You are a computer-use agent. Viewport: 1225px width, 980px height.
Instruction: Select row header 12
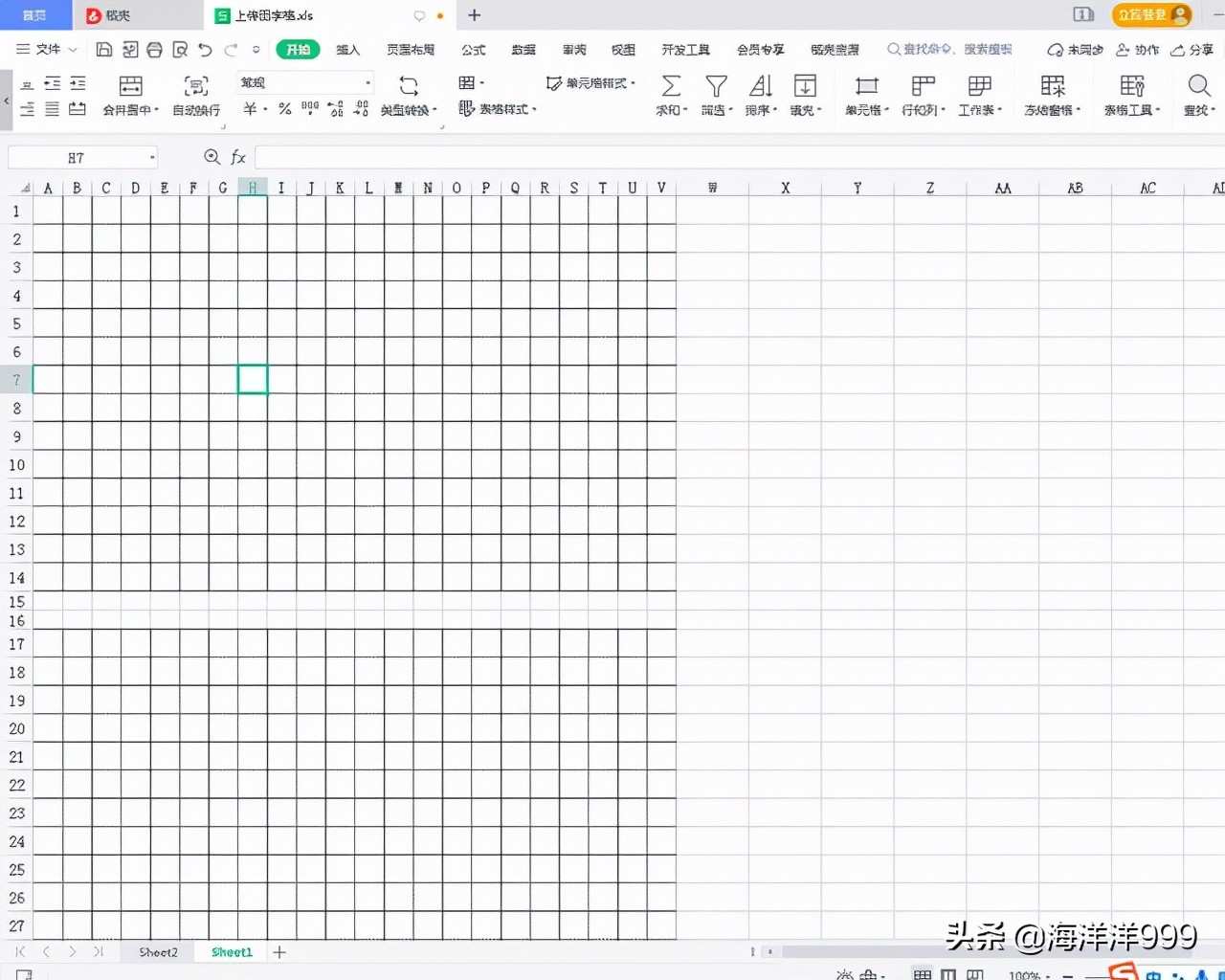click(x=16, y=522)
